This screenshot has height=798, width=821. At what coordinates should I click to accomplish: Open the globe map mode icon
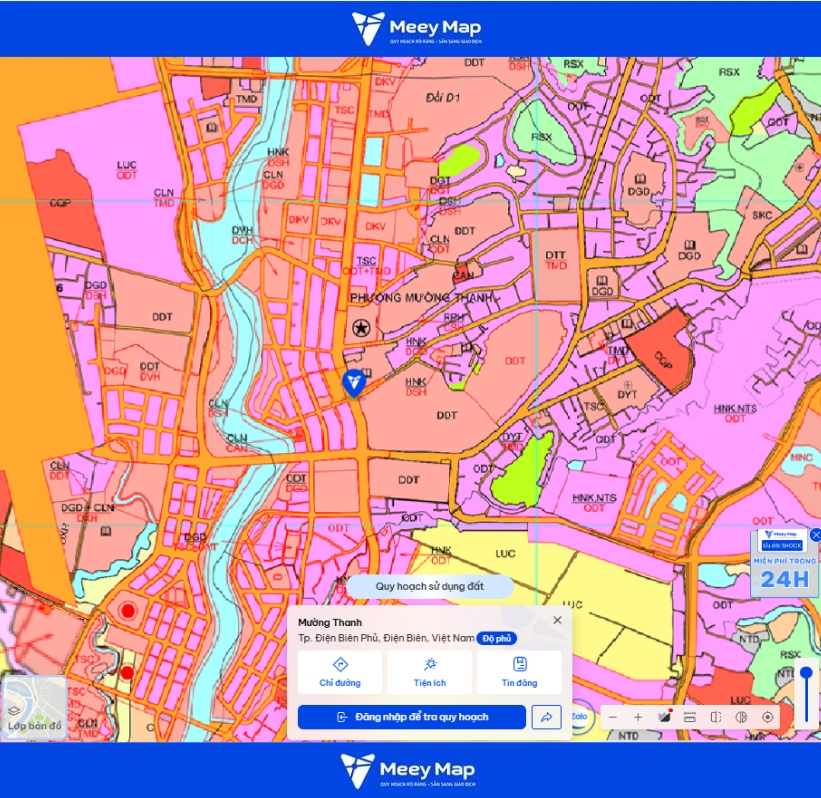point(741,717)
